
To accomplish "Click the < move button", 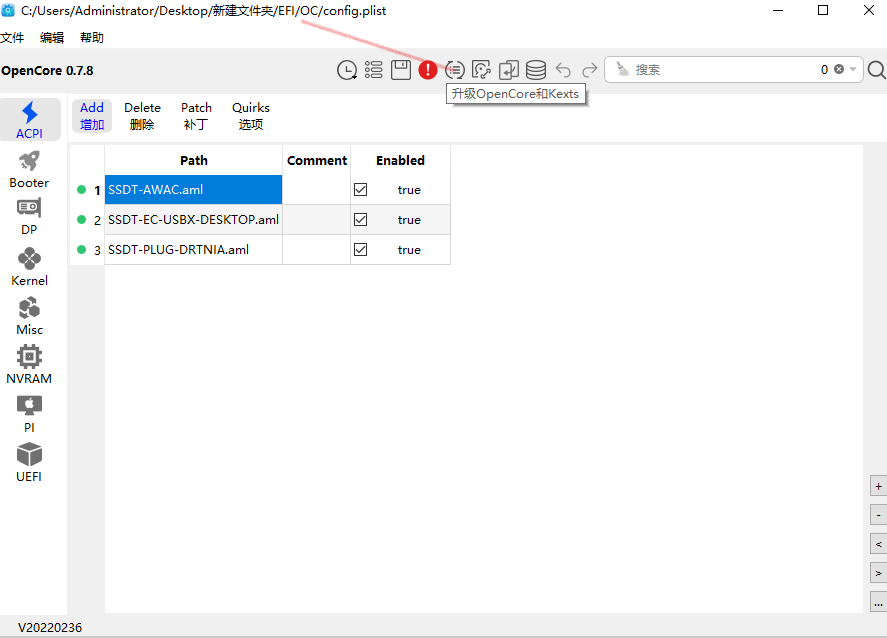I will [x=878, y=544].
